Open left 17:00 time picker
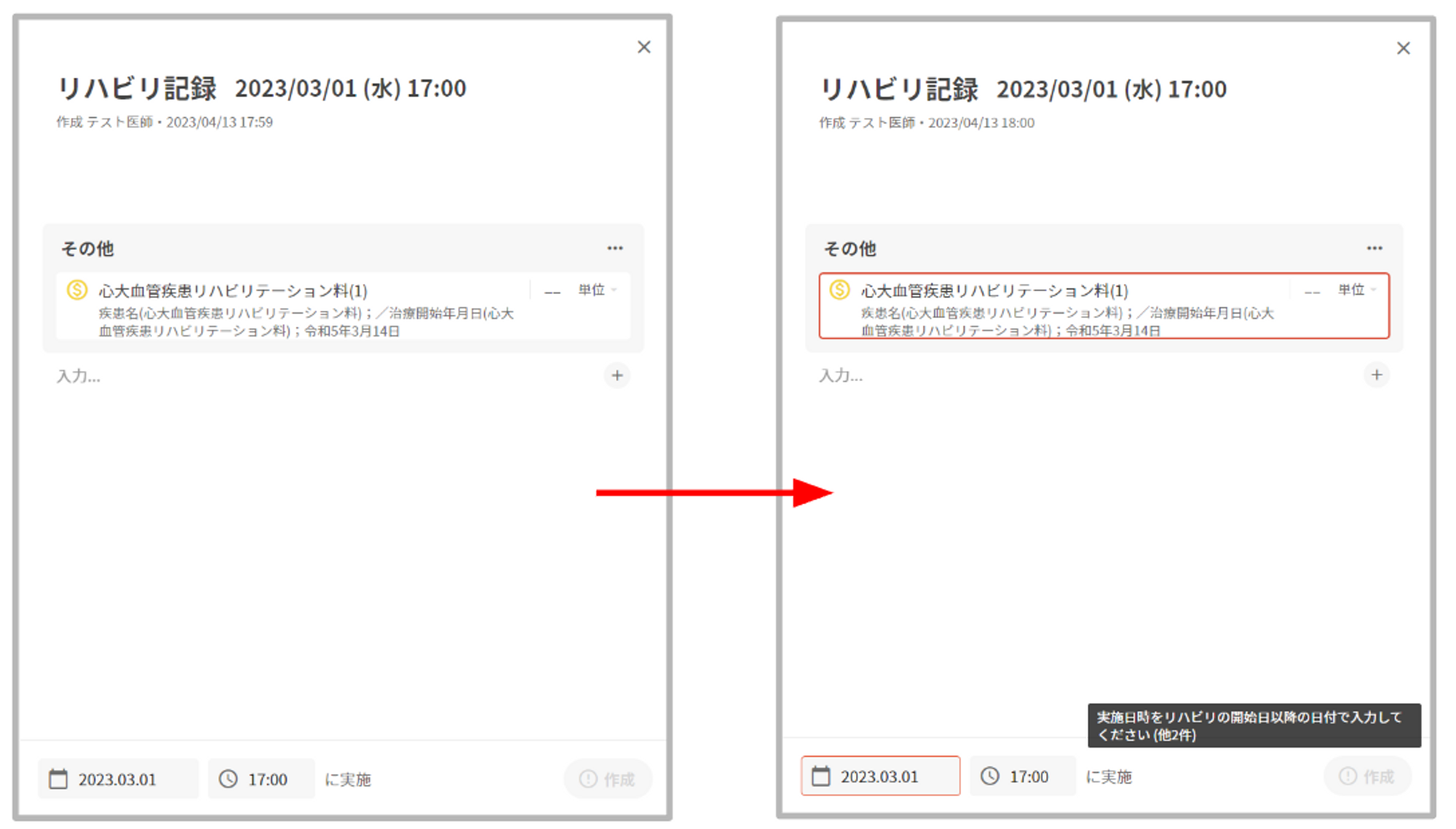This screenshot has height=829, width=1456. [267, 780]
